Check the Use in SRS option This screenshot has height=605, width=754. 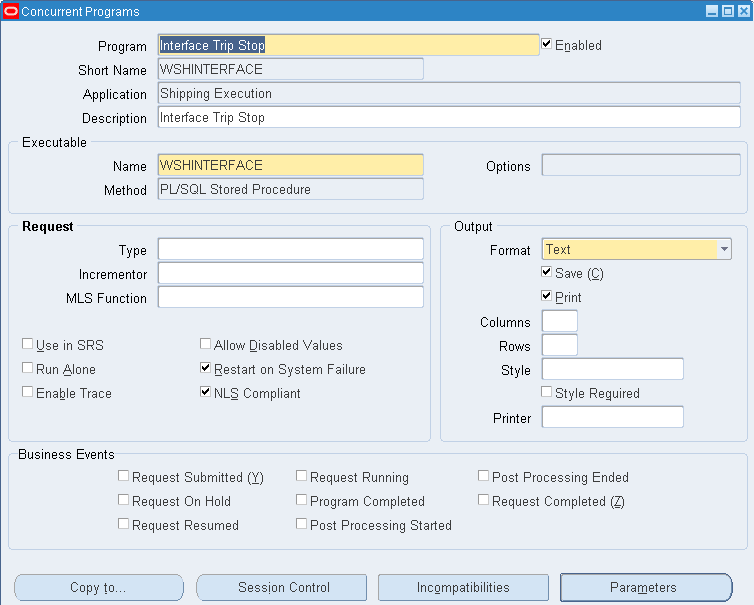coord(27,344)
